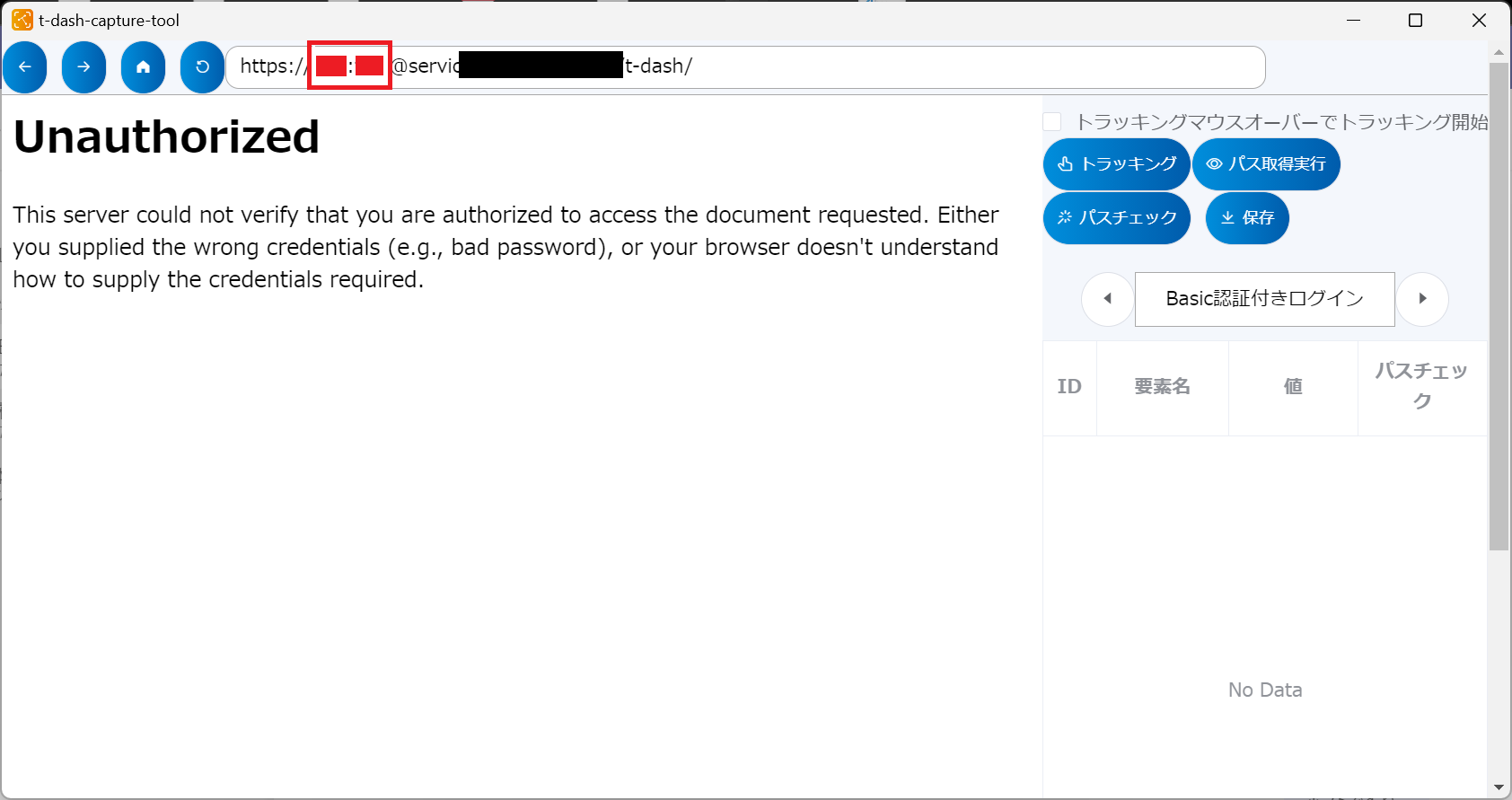Click the vertical scrollbar thumb
Image resolution: width=1512 pixels, height=800 pixels.
[1499, 305]
